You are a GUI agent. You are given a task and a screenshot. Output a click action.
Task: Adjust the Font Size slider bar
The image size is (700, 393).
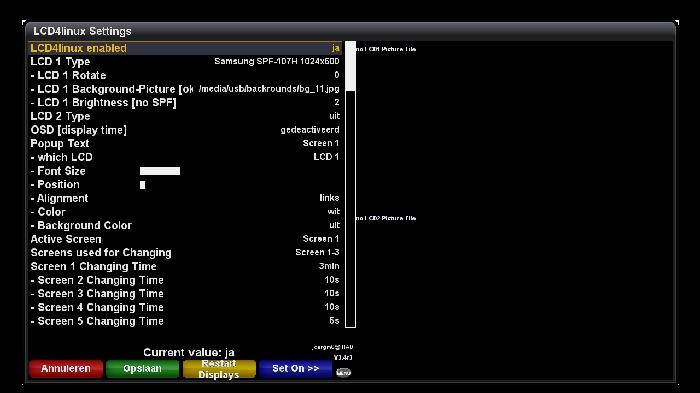(160, 171)
